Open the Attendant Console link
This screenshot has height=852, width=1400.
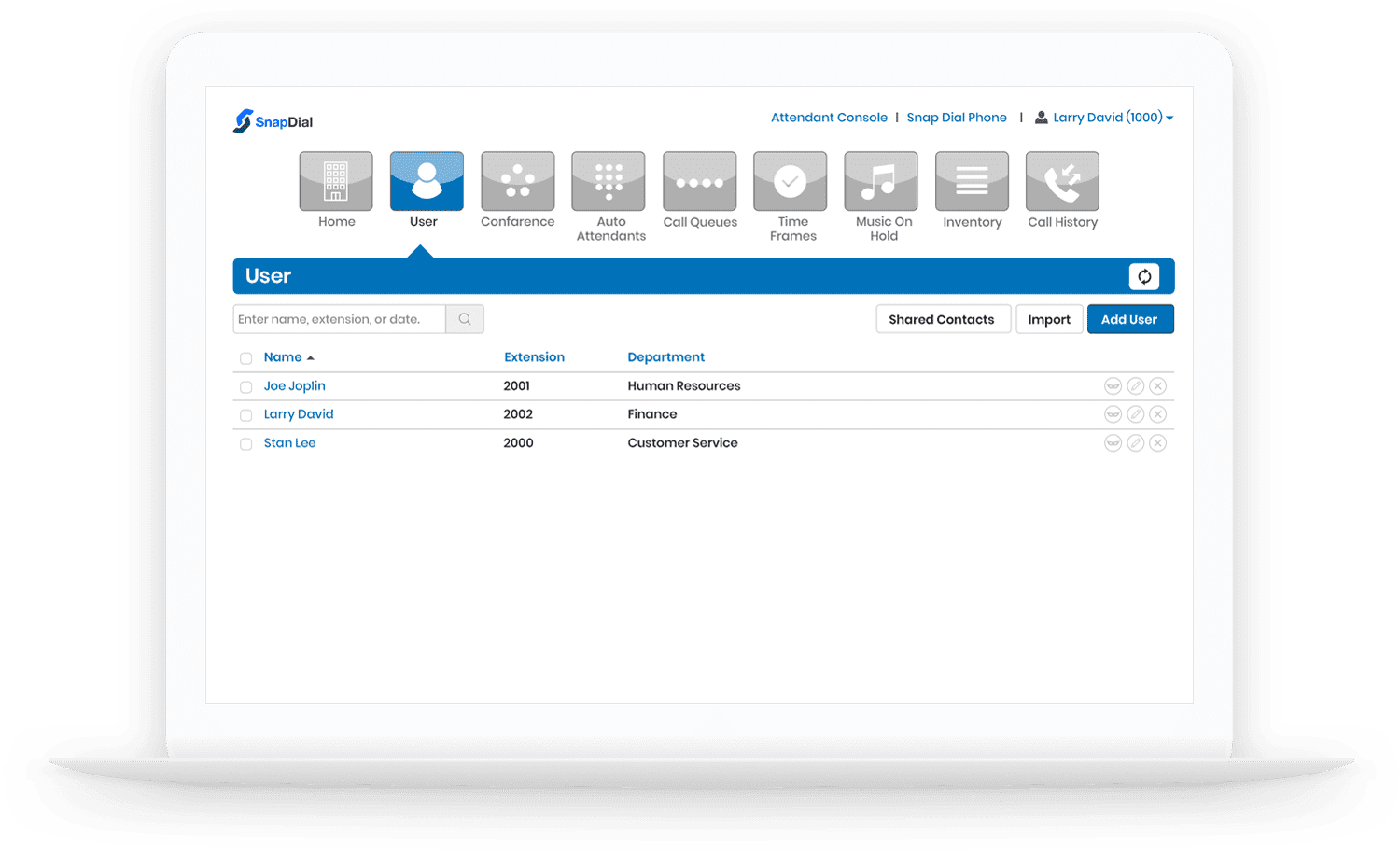point(829,118)
